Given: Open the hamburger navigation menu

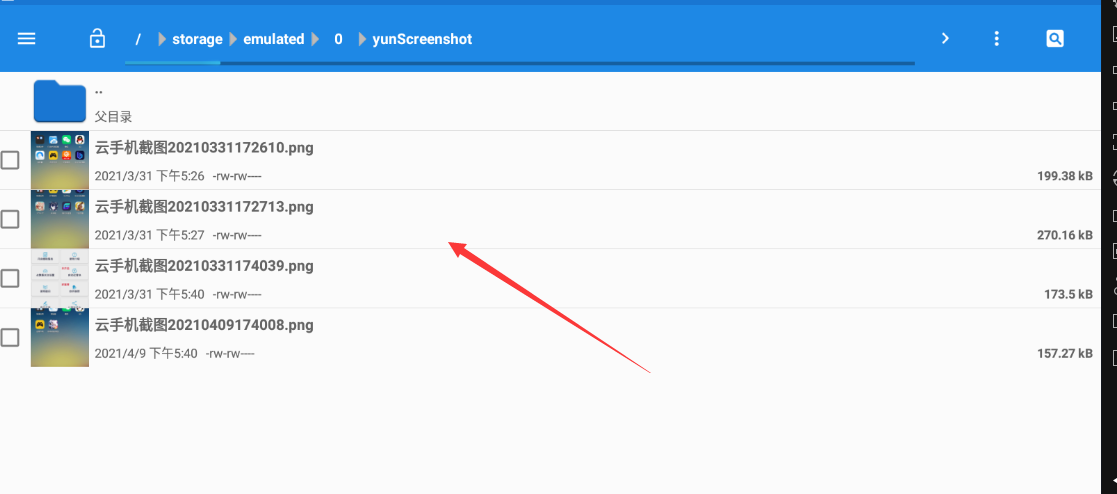Looking at the screenshot, I should point(27,39).
